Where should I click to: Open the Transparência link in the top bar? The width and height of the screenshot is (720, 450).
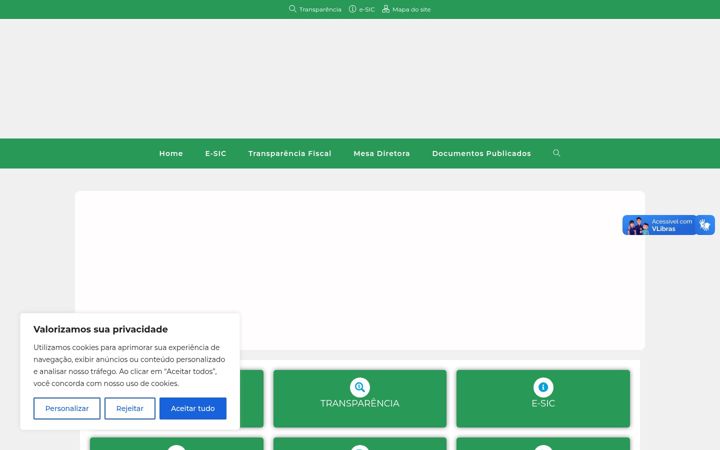point(320,9)
